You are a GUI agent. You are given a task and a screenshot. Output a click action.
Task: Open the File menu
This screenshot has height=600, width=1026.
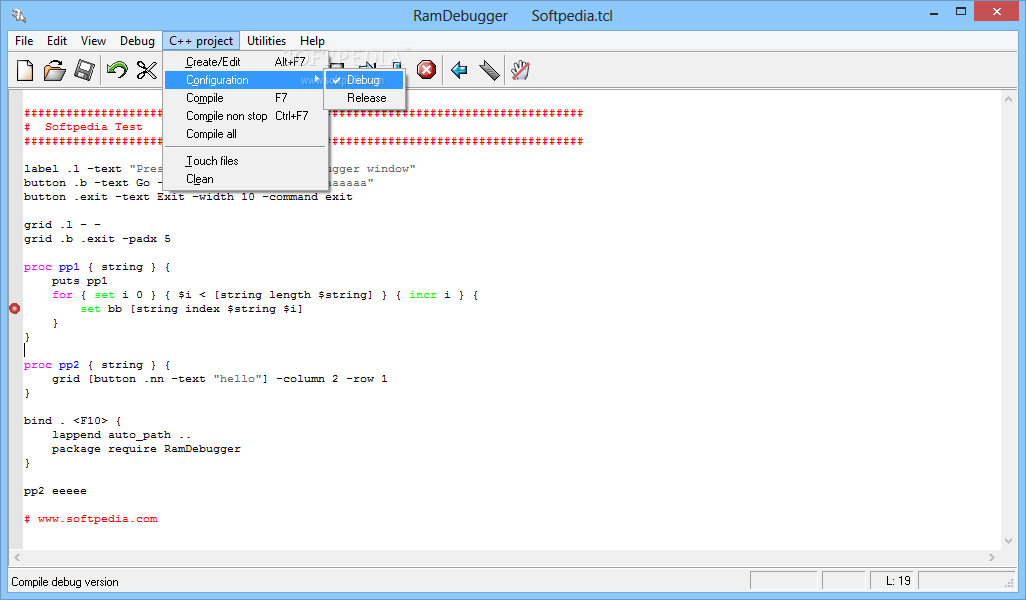24,41
